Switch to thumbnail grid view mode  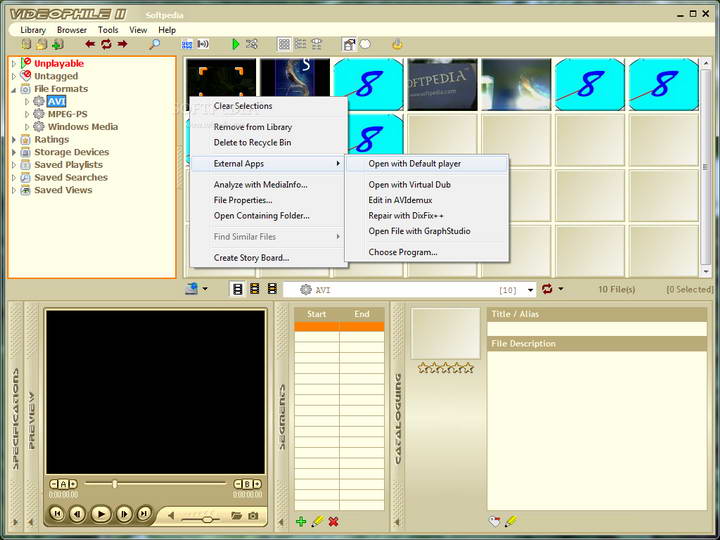pos(284,44)
